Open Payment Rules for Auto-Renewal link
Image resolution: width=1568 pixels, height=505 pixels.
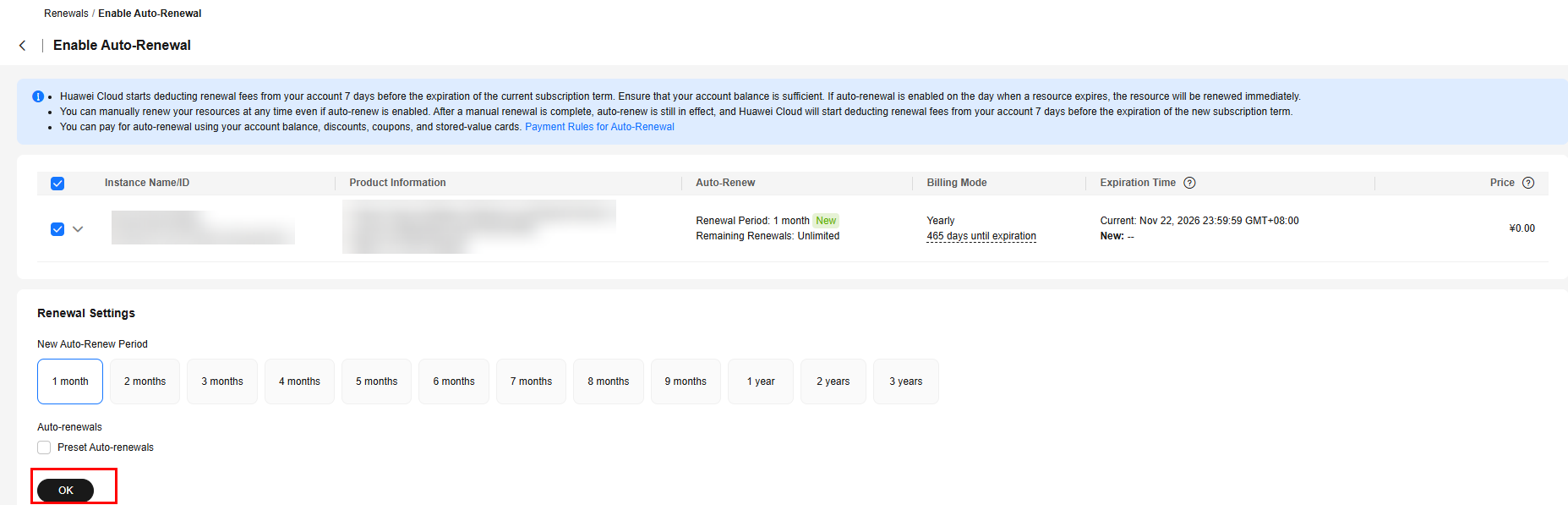point(599,127)
